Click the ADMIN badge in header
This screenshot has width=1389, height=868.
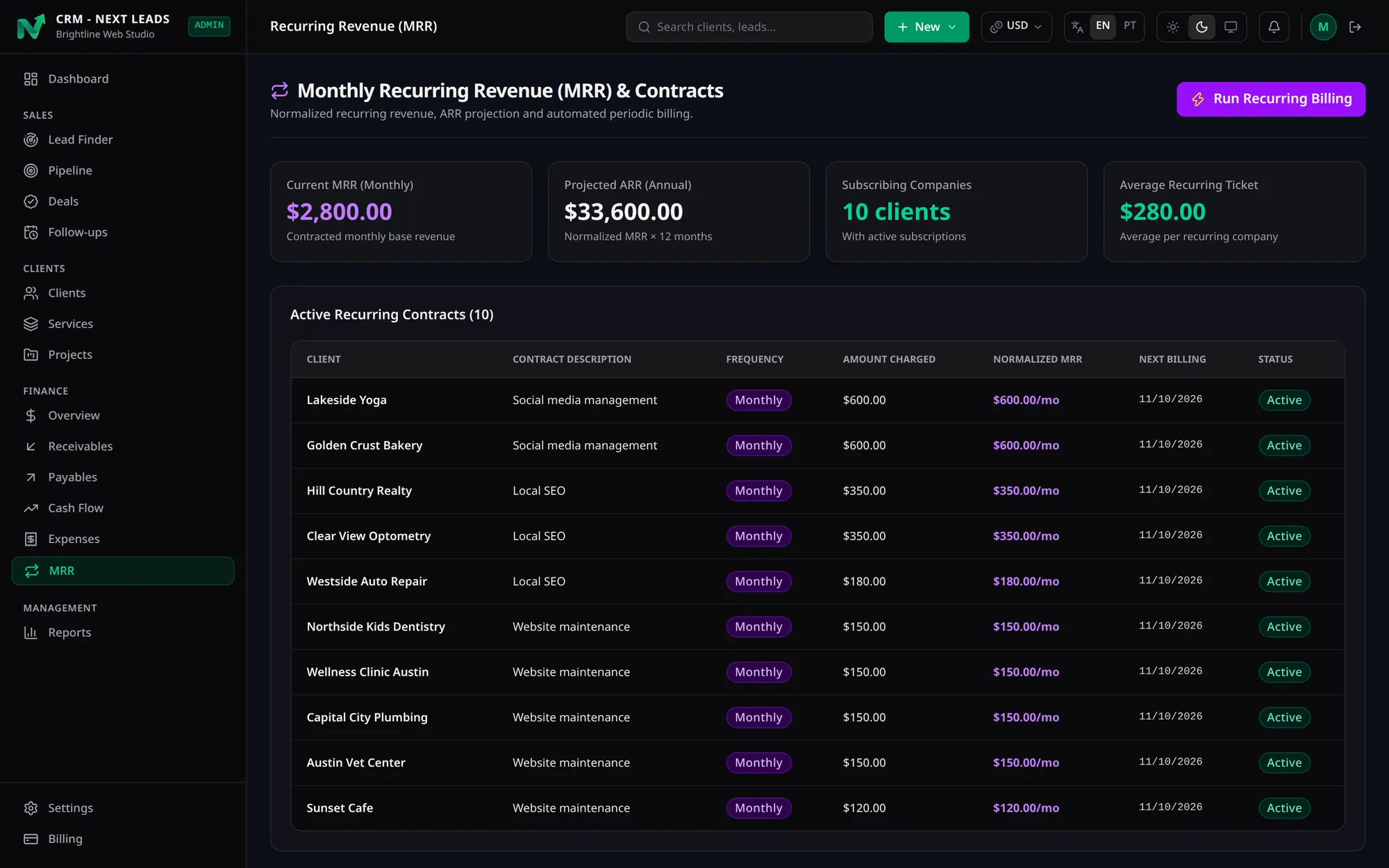209,26
